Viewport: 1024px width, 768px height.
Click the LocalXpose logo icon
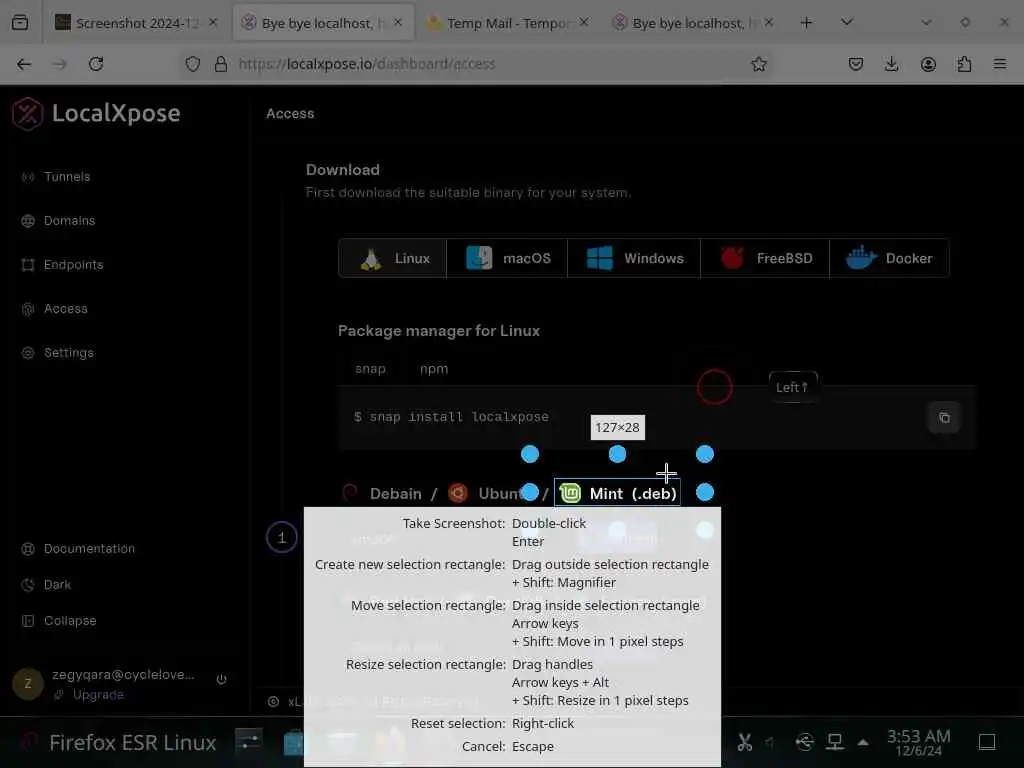coord(27,114)
